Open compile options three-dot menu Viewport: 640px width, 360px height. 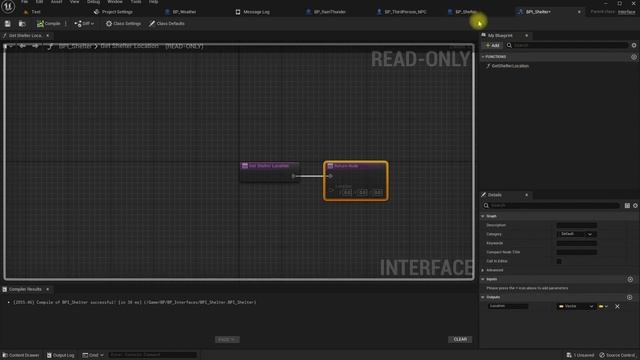click(66, 24)
